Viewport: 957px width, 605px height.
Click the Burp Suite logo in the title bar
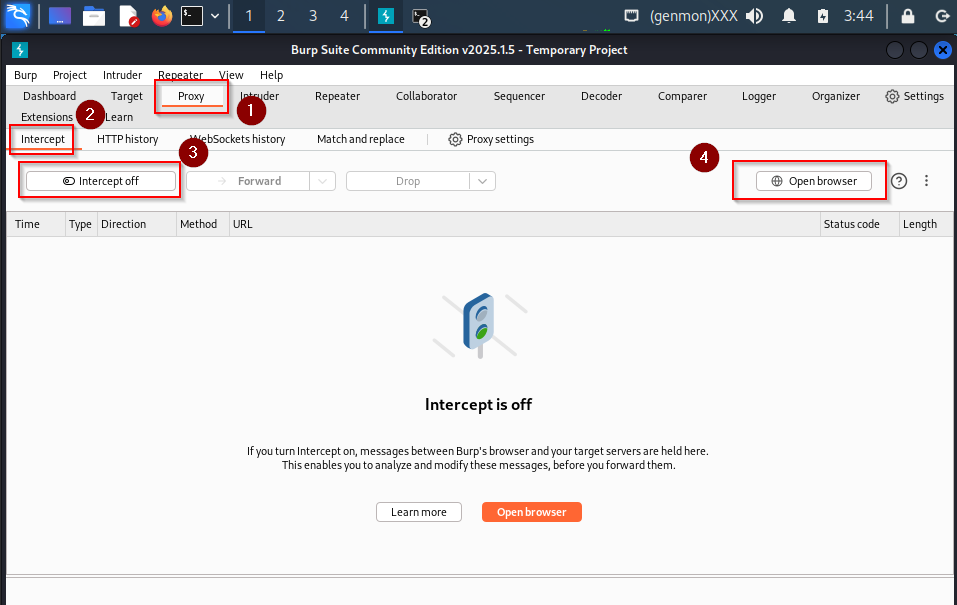[x=20, y=50]
